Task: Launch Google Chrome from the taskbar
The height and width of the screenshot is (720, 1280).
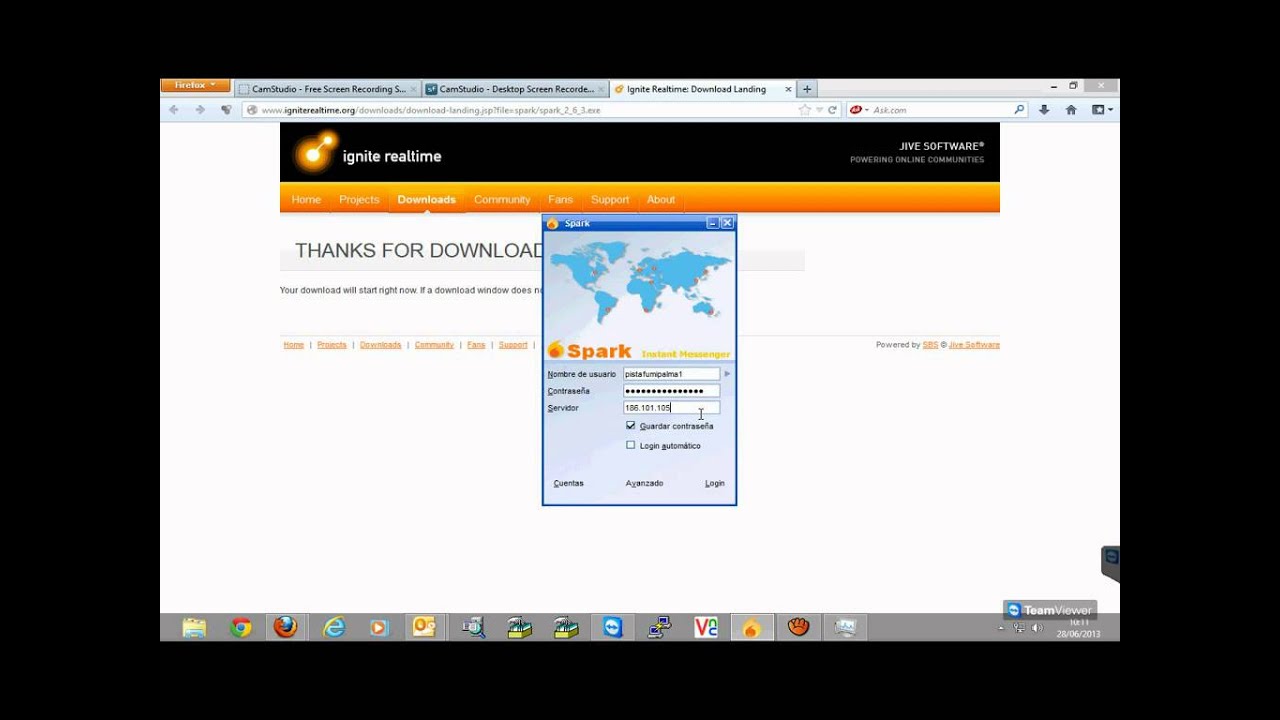Action: 240,627
